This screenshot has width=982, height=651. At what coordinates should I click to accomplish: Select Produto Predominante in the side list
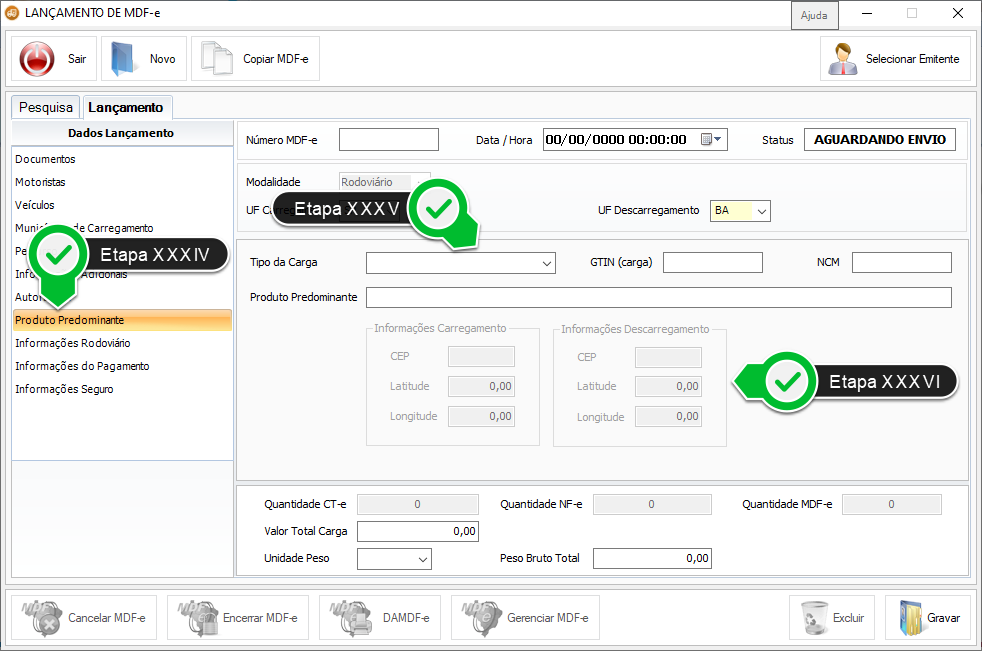click(x=122, y=320)
